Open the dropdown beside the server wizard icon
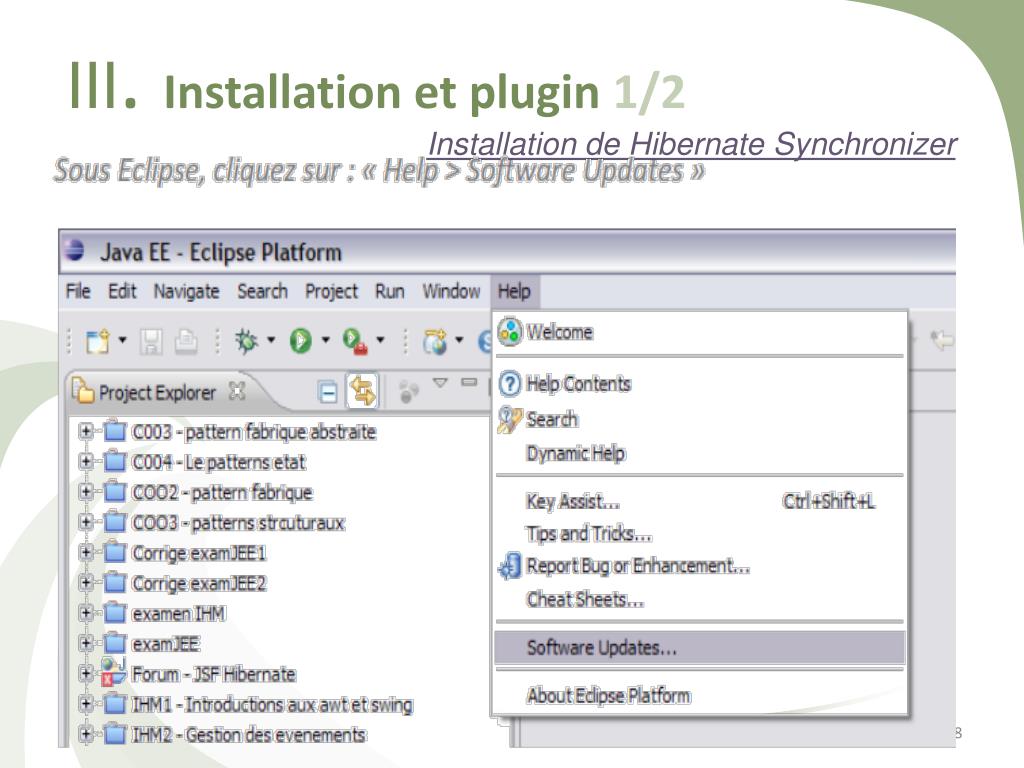 [x=459, y=340]
